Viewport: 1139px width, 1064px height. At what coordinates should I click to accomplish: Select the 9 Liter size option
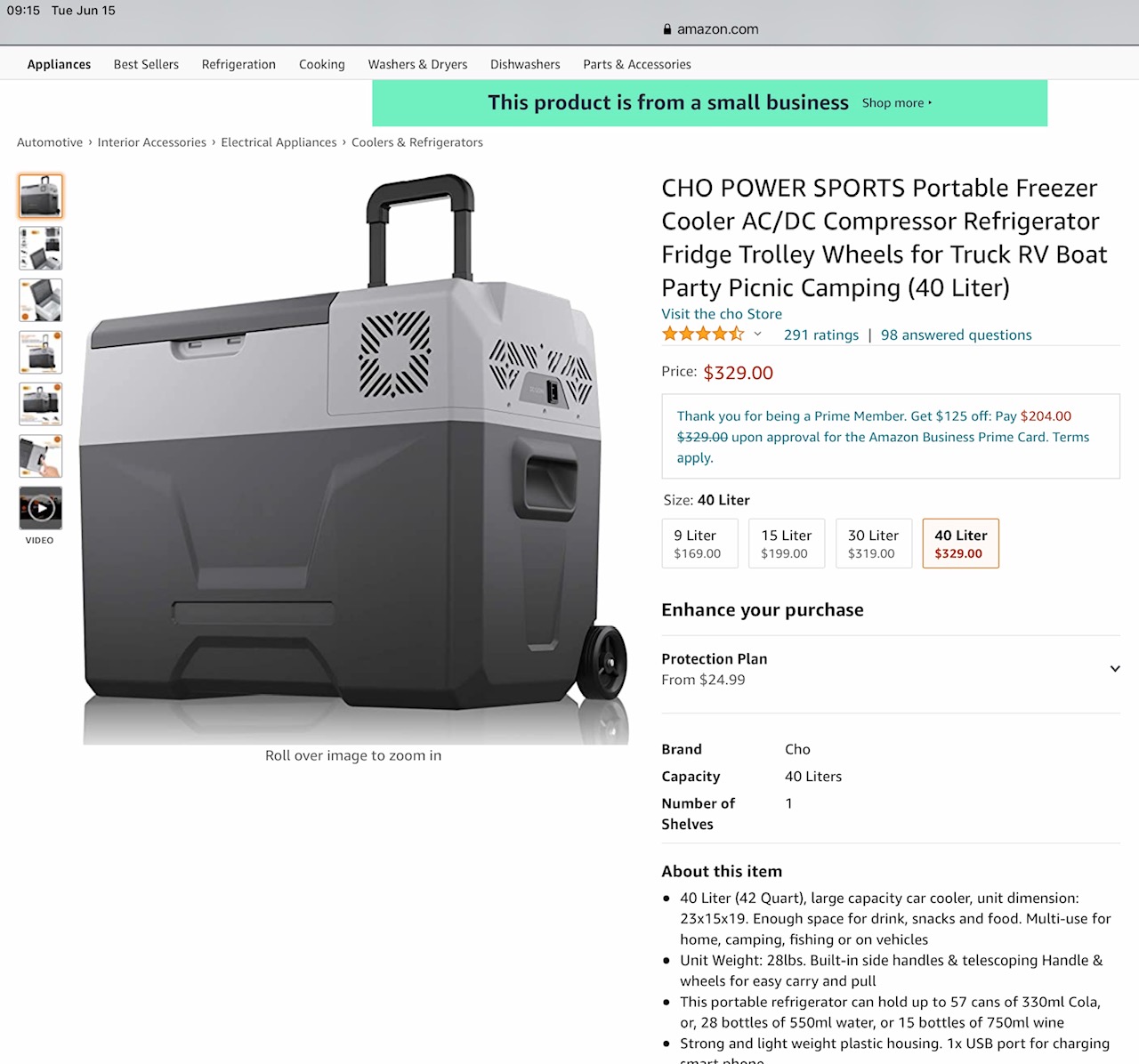tap(700, 544)
